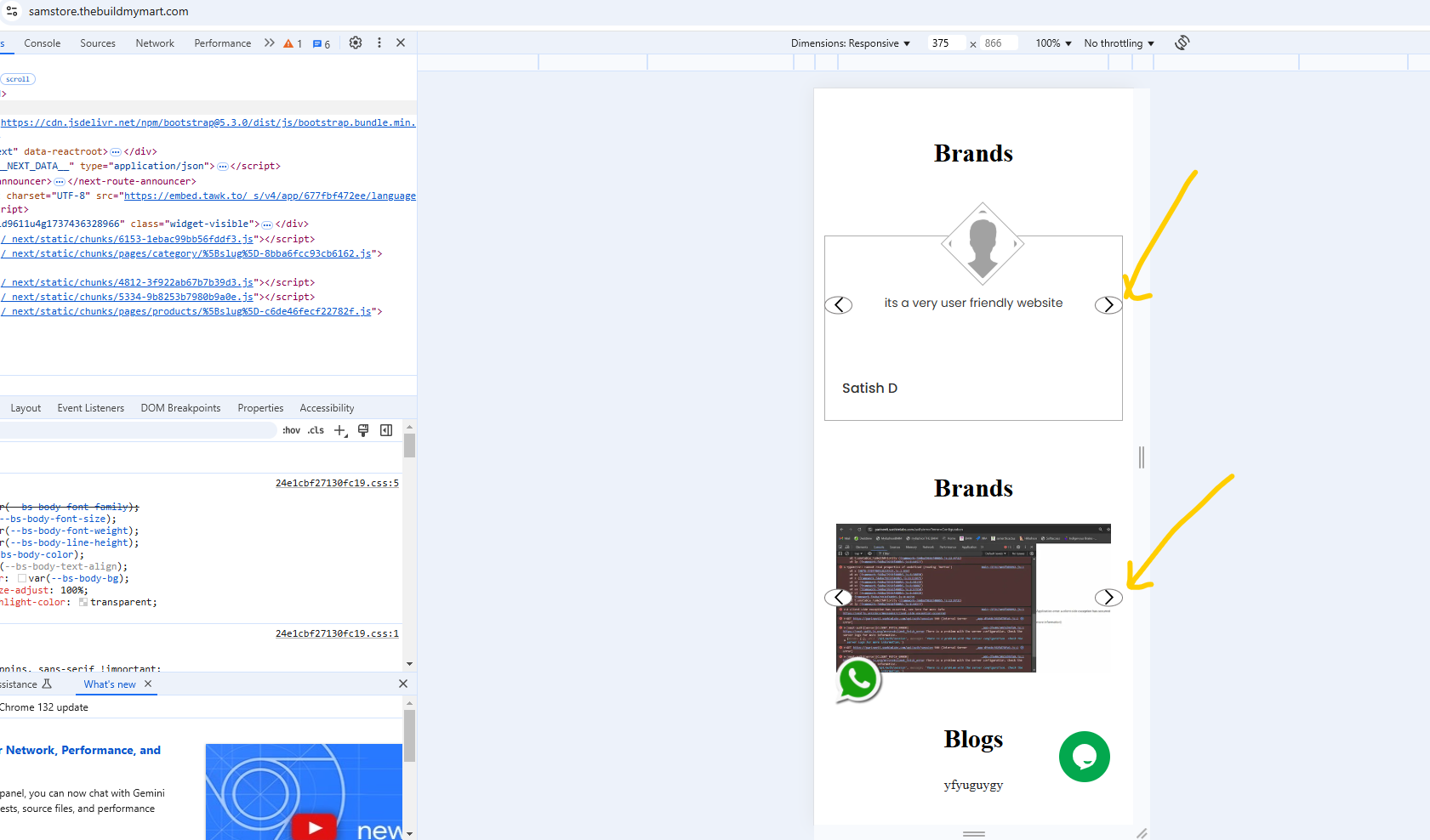Open the Dimensions: Responsive dropdown
The image size is (1430, 840).
click(850, 43)
